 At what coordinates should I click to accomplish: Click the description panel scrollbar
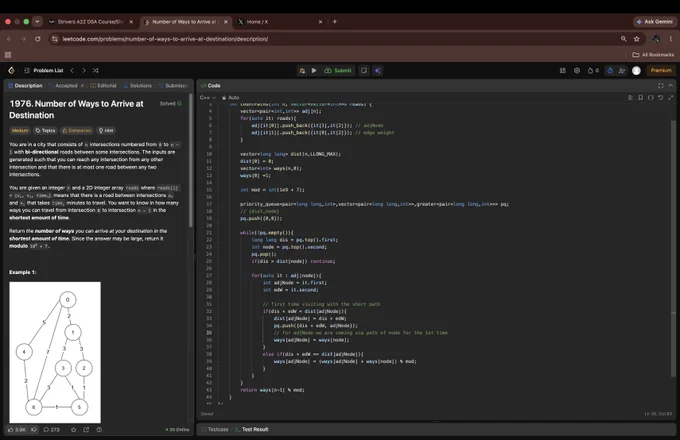(191, 159)
